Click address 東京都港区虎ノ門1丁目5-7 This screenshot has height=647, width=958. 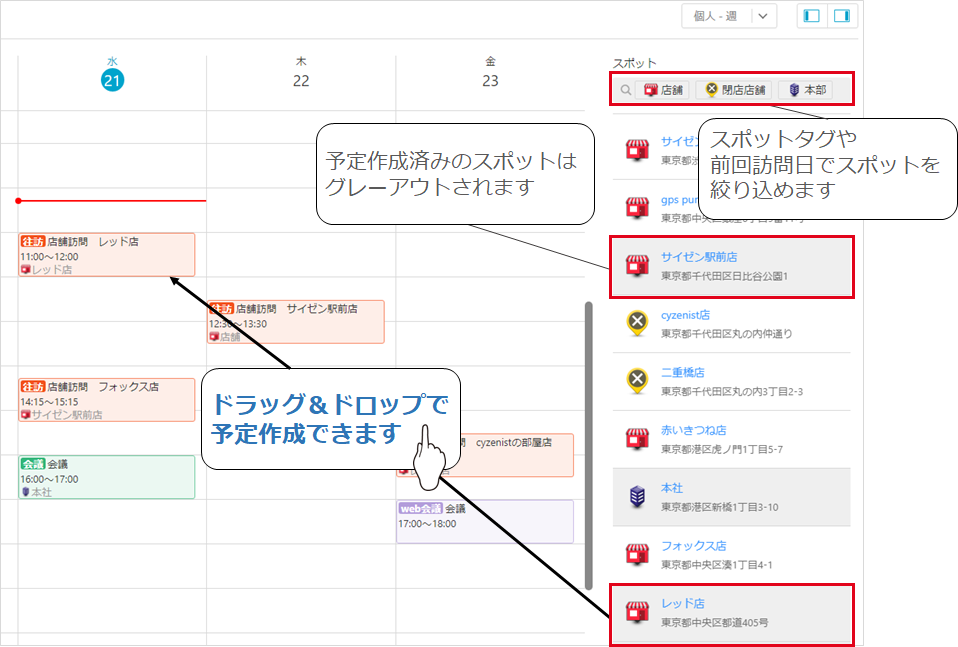pos(722,449)
